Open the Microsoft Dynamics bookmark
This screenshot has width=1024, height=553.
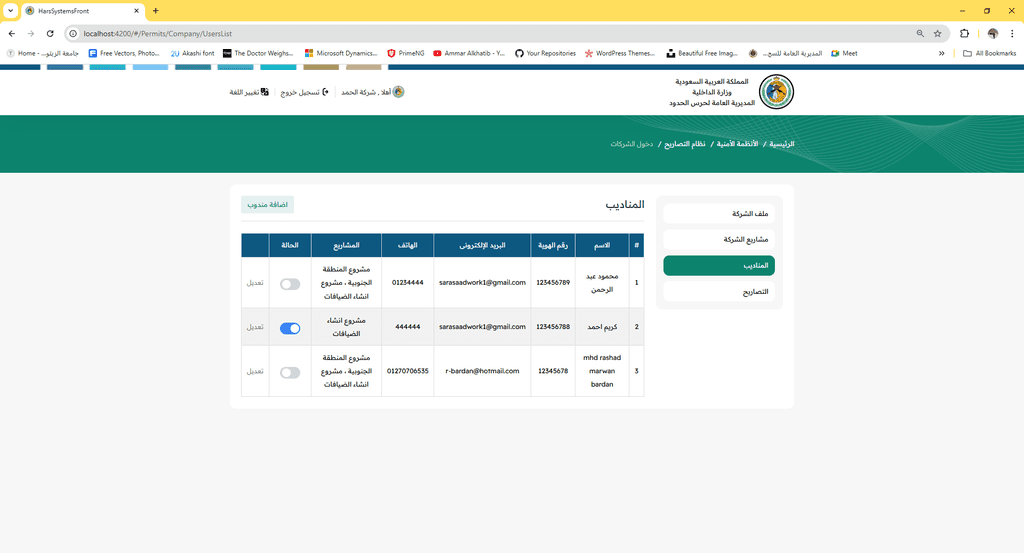[x=341, y=54]
